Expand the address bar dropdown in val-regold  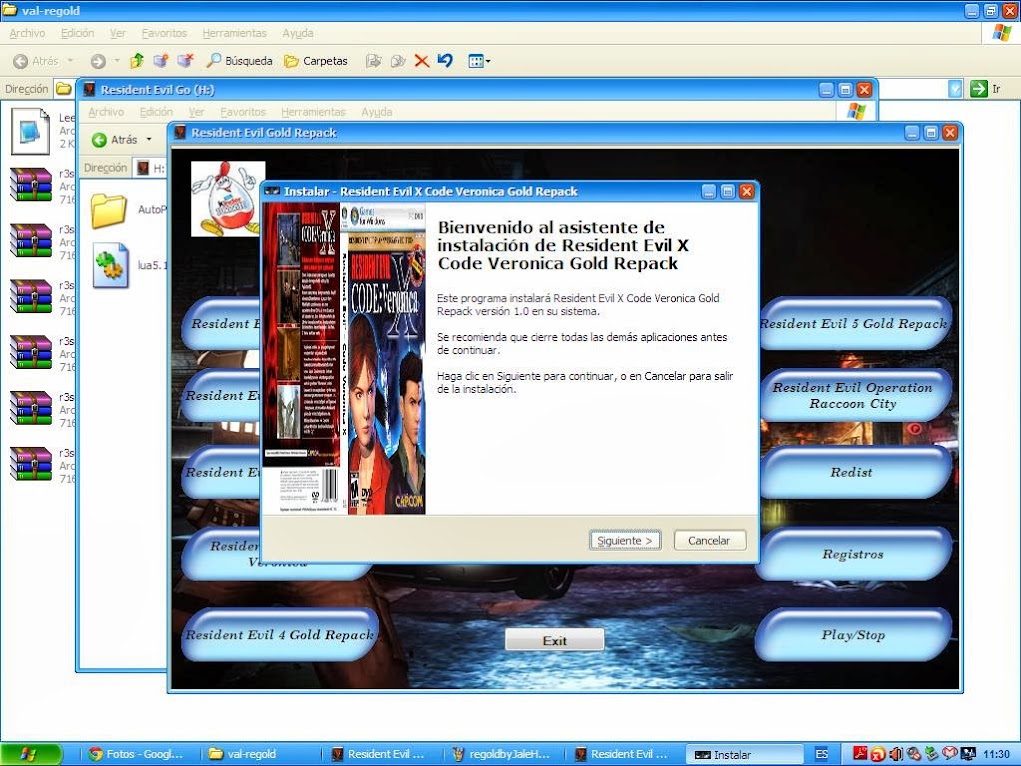coord(955,89)
